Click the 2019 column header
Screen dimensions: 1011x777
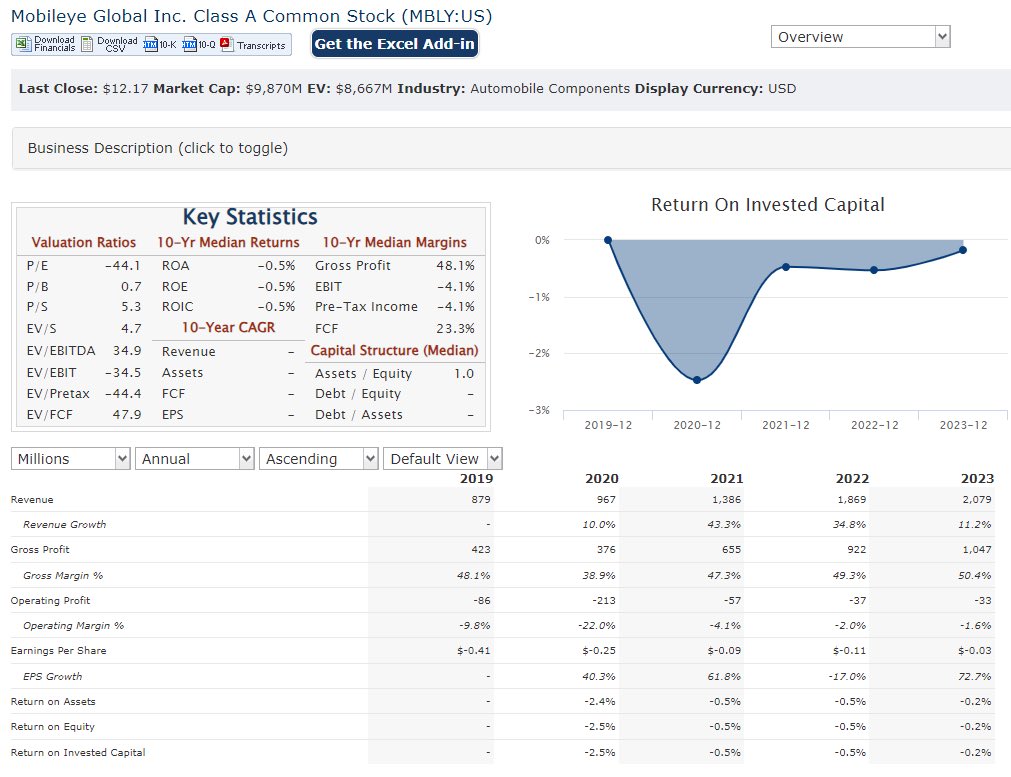pyautogui.click(x=476, y=478)
